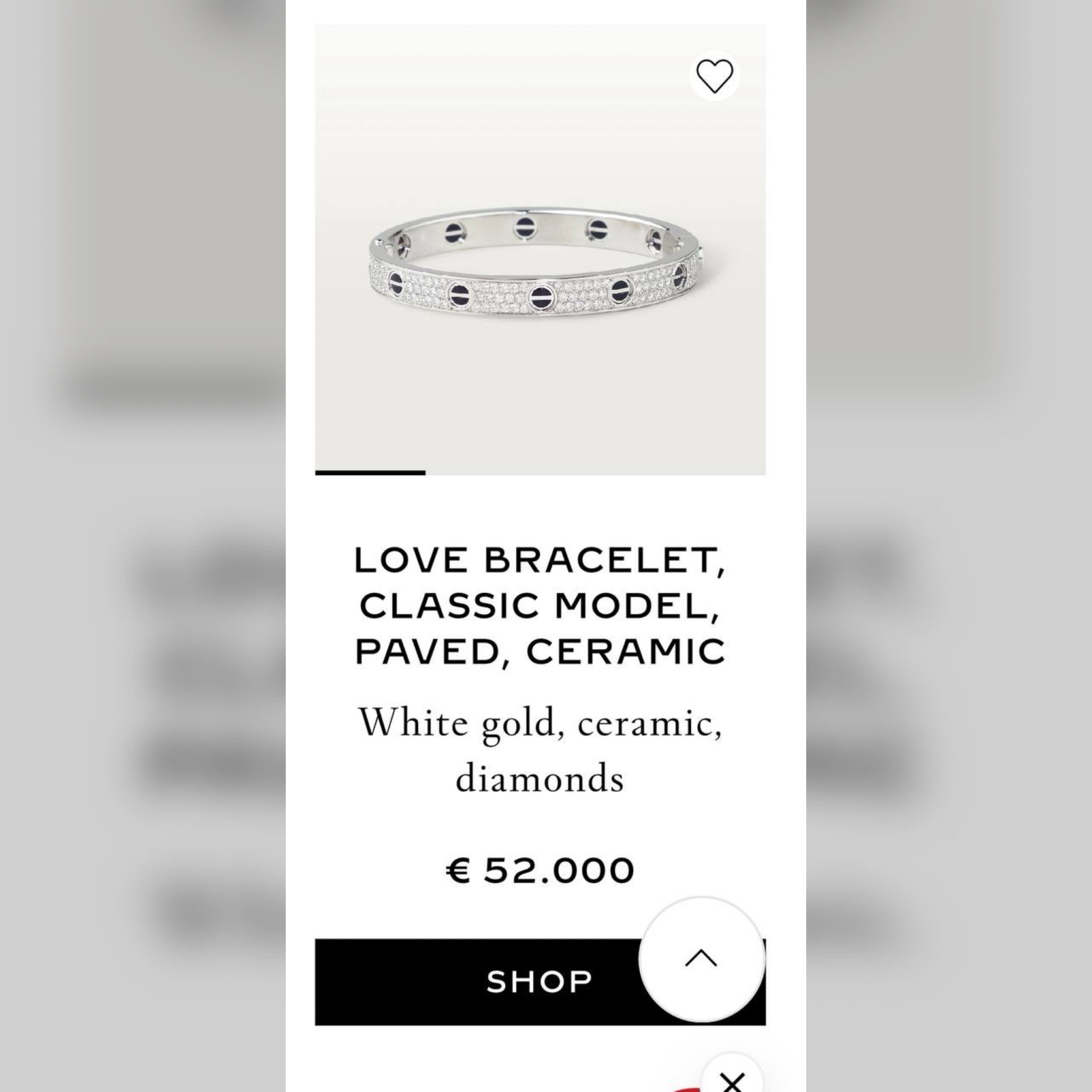Add the bracelet to wishlist via heart icon

click(714, 76)
